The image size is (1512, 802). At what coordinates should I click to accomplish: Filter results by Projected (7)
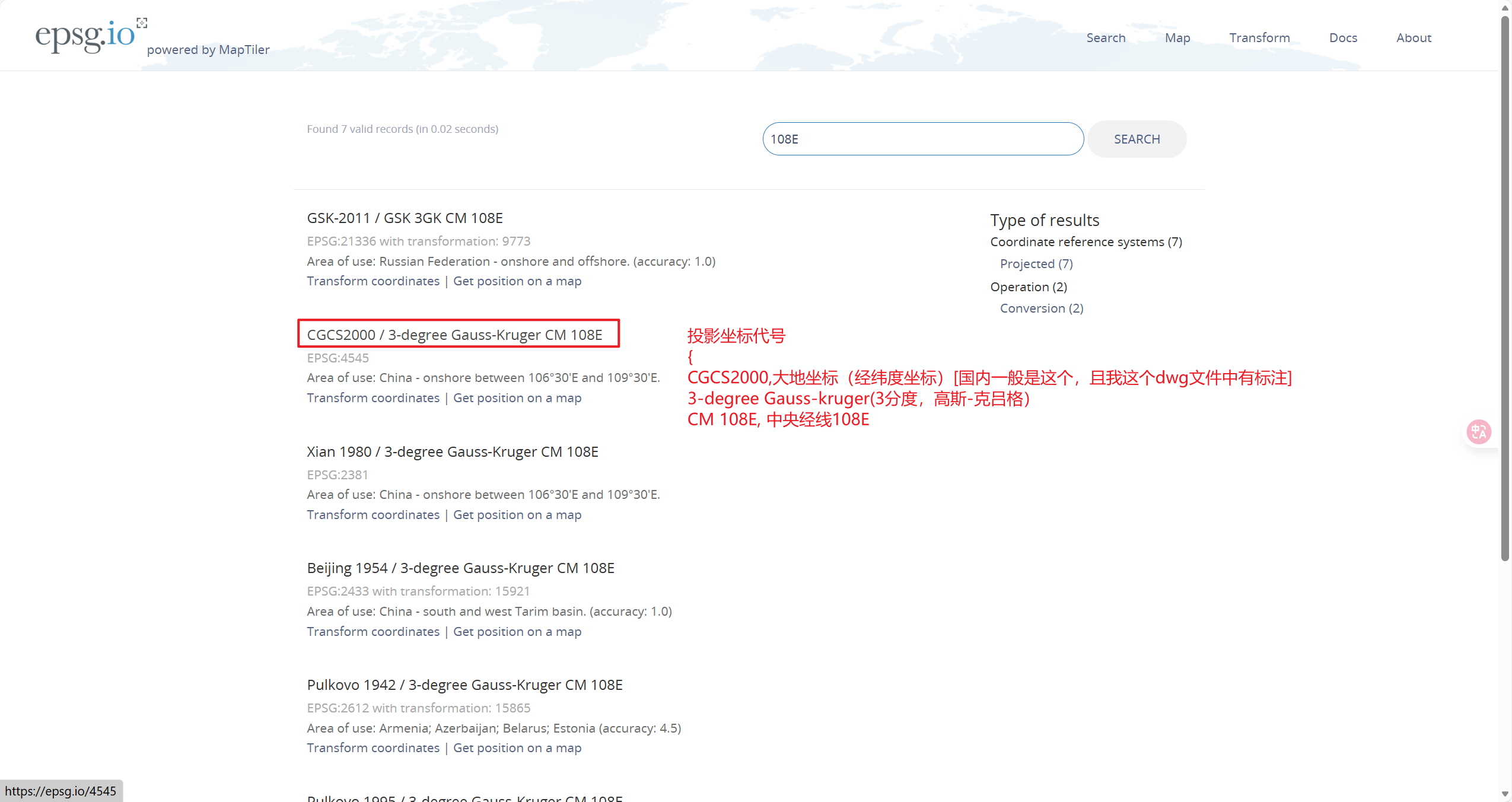click(1036, 263)
